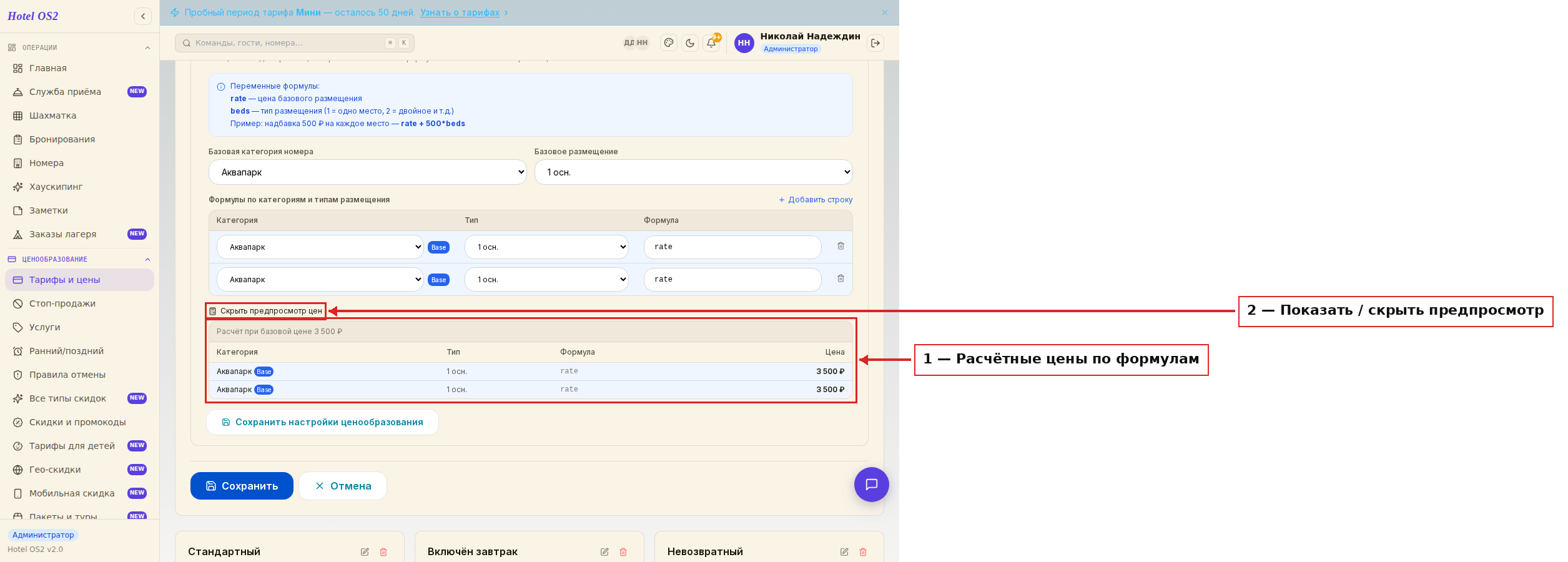Image resolution: width=1568 pixels, height=562 pixels.
Task: Collapse the ЦЕНООБРАЗОВАНИЕ section
Action: [79, 259]
